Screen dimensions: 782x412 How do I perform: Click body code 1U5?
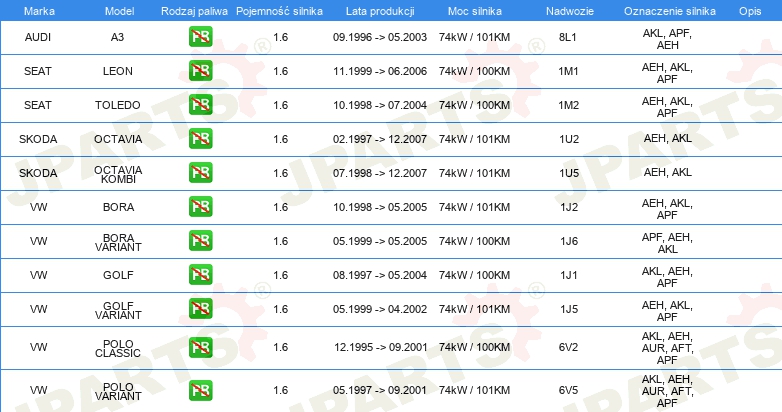pos(569,173)
